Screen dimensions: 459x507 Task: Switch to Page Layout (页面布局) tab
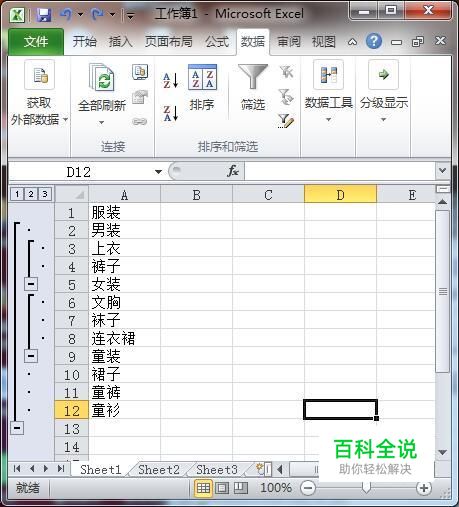(x=169, y=42)
